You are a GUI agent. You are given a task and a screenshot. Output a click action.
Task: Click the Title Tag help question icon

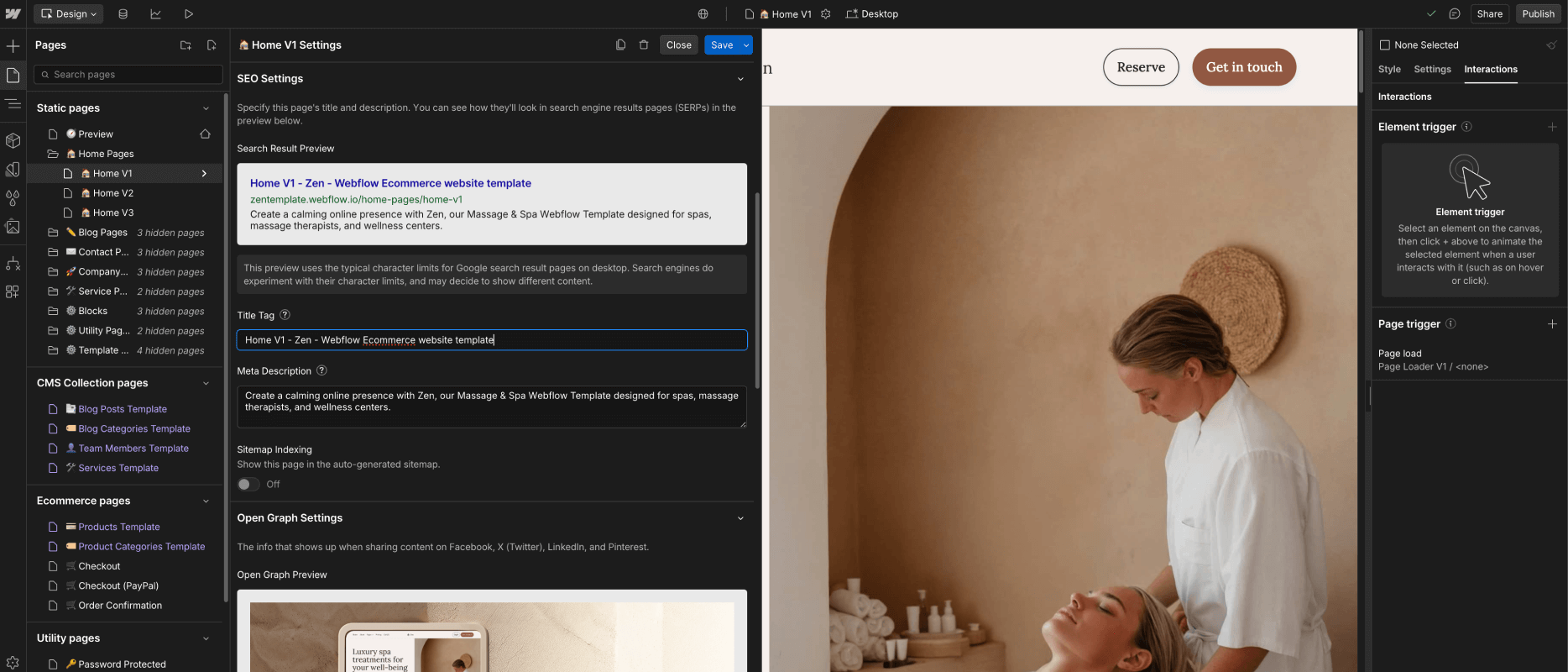pyautogui.click(x=285, y=315)
